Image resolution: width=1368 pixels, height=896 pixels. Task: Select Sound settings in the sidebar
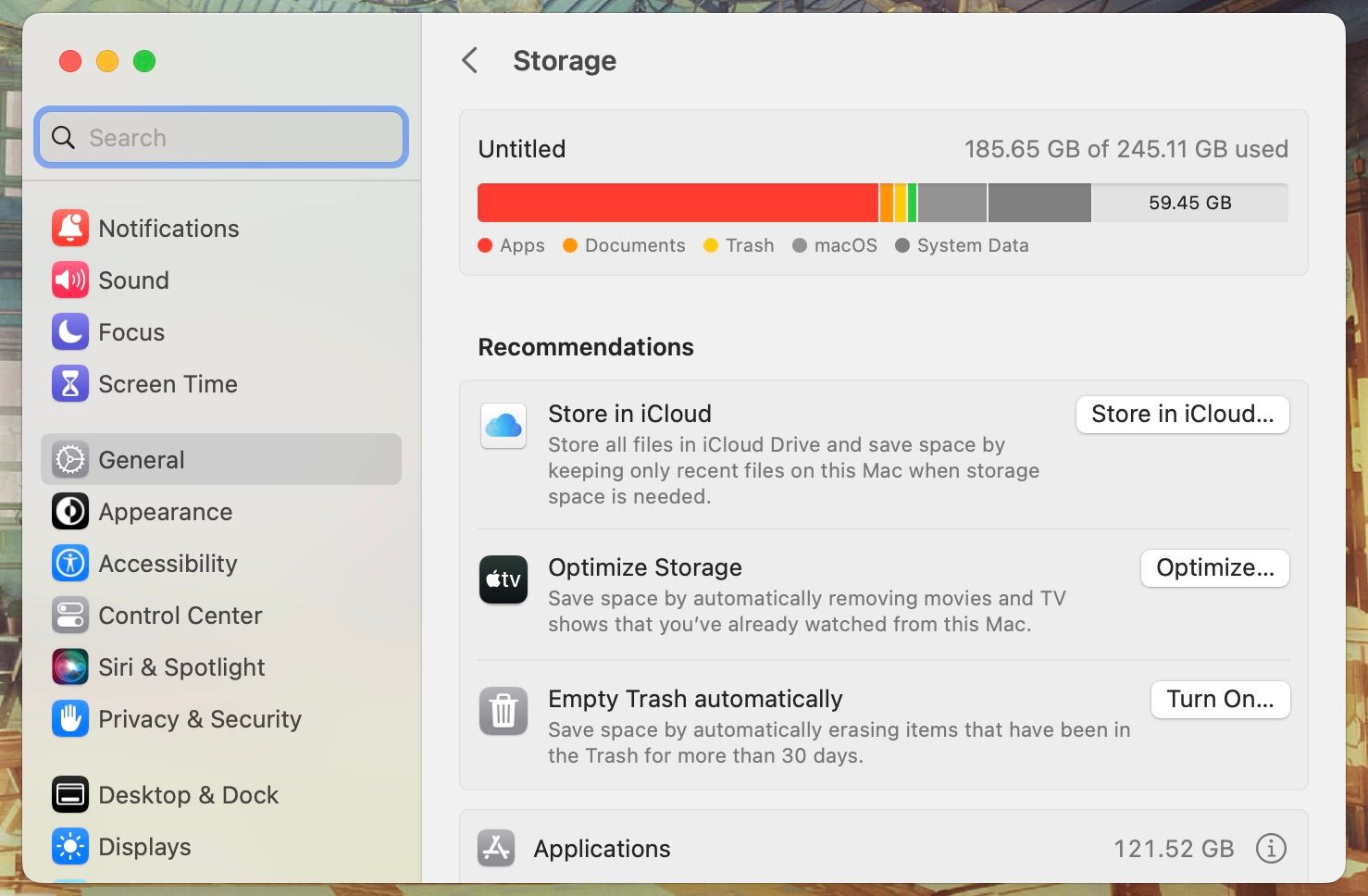133,280
